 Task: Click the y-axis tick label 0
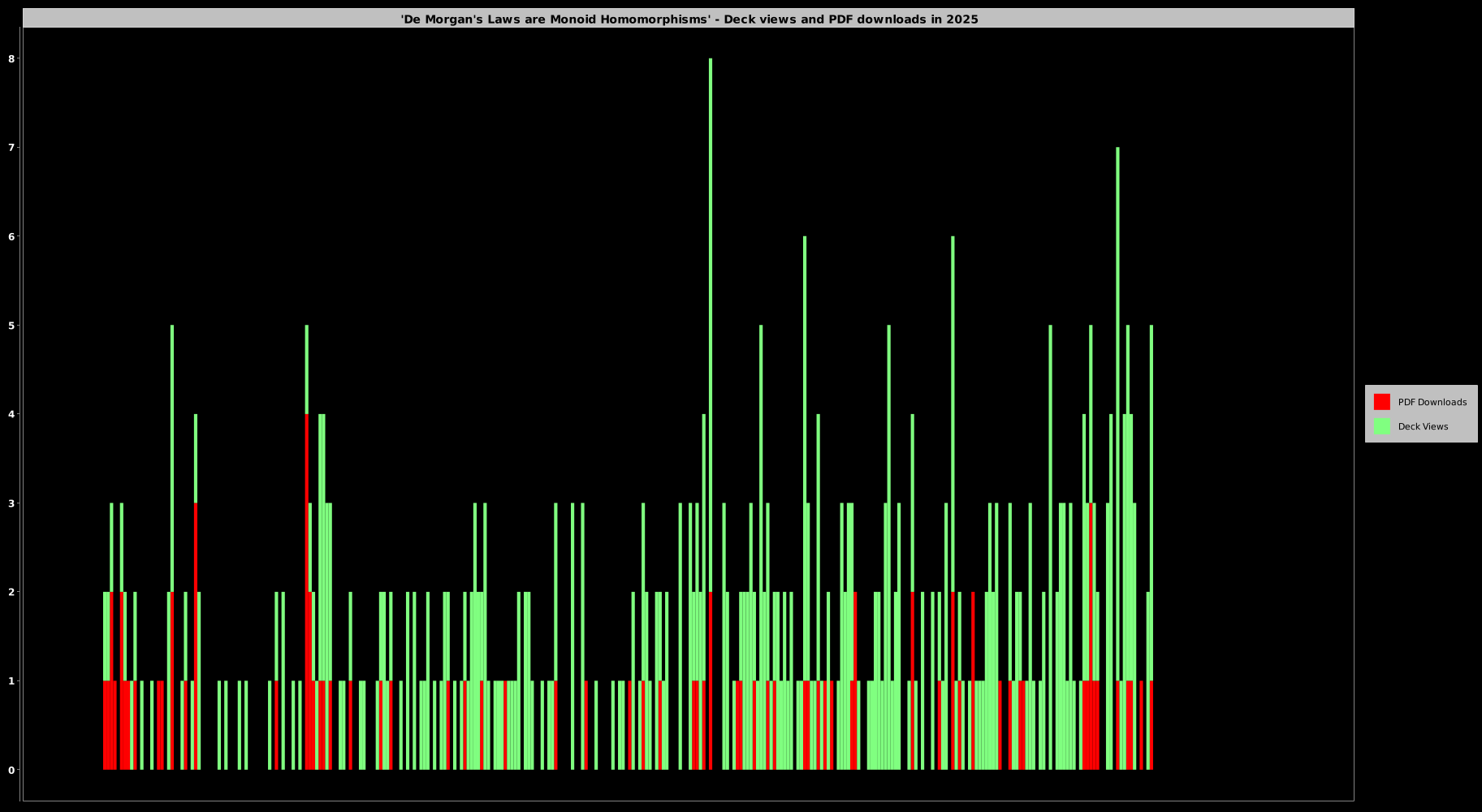click(x=11, y=770)
